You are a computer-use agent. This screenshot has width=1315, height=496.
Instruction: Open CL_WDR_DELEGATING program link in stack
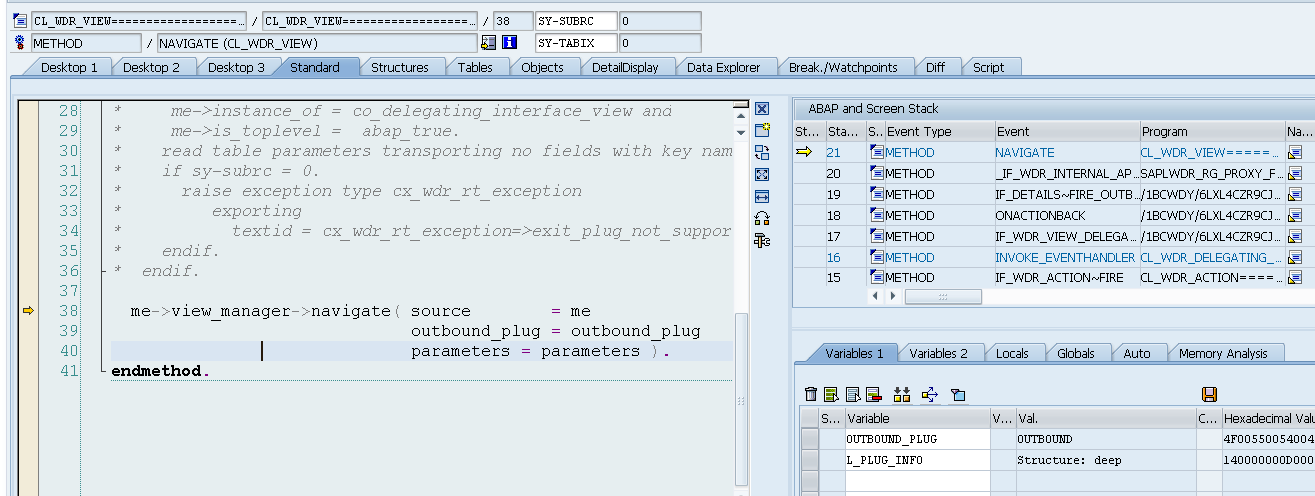tap(1211, 257)
